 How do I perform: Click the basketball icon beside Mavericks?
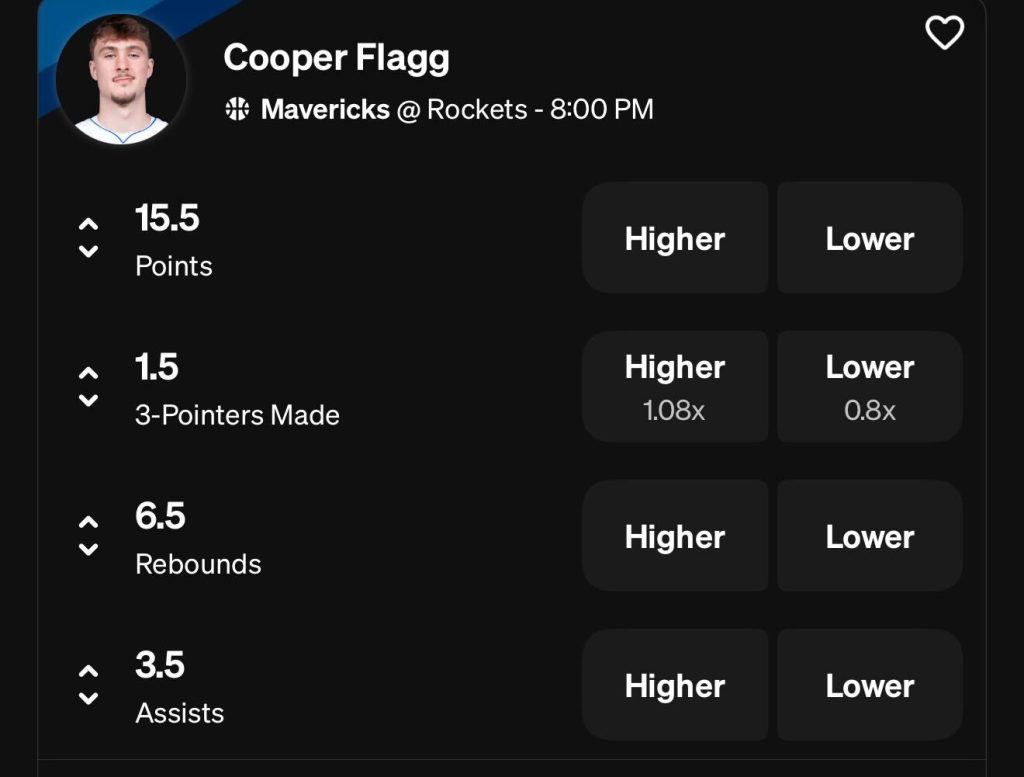tap(238, 109)
